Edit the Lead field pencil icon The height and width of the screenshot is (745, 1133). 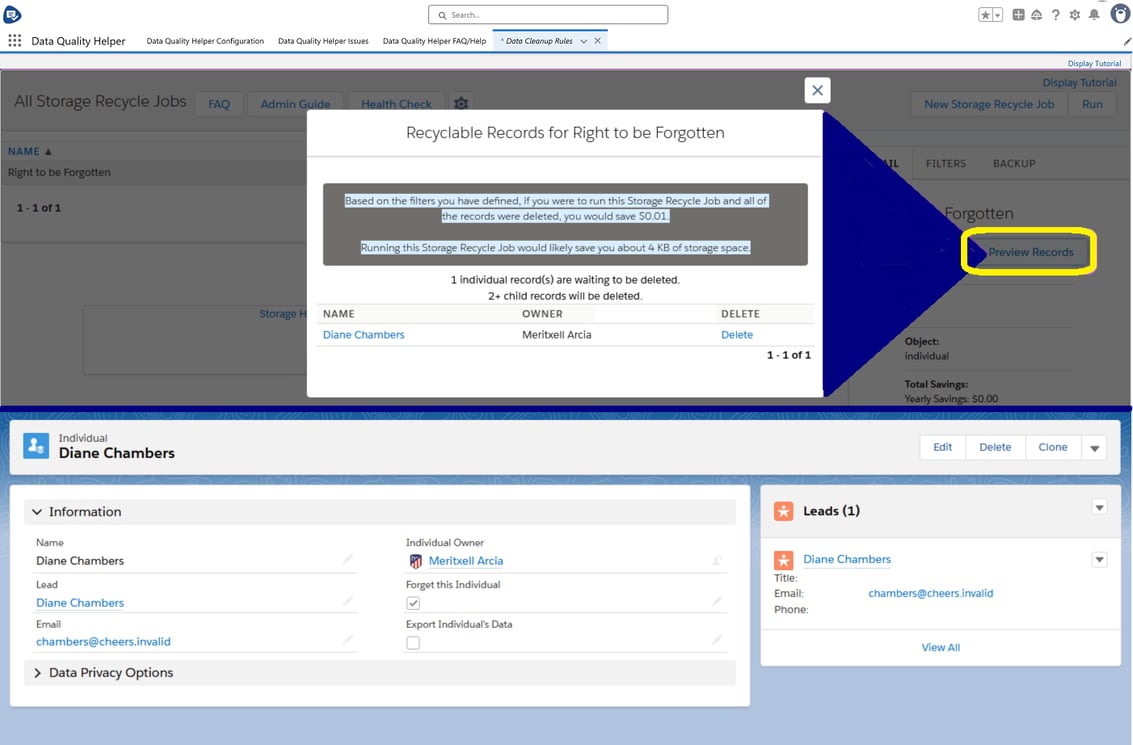(x=348, y=601)
